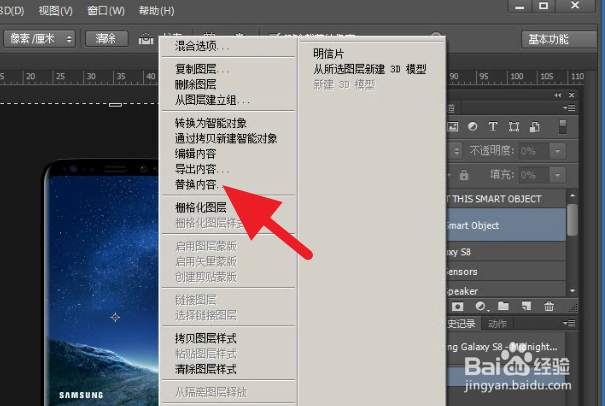Maximize the Photoshop window
The height and width of the screenshot is (406, 605).
pos(544,5)
